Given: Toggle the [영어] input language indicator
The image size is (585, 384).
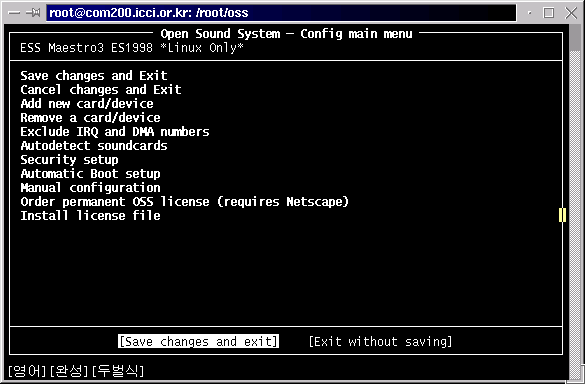Looking at the screenshot, I should click(27, 371).
